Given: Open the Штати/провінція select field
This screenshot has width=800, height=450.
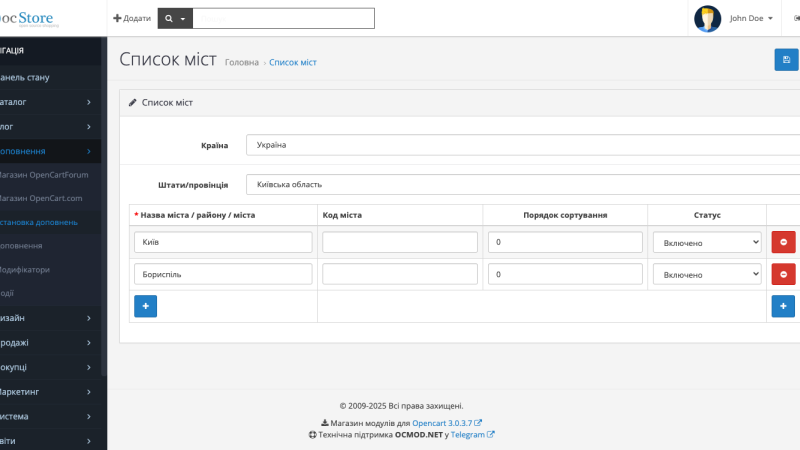Looking at the screenshot, I should pos(523,185).
